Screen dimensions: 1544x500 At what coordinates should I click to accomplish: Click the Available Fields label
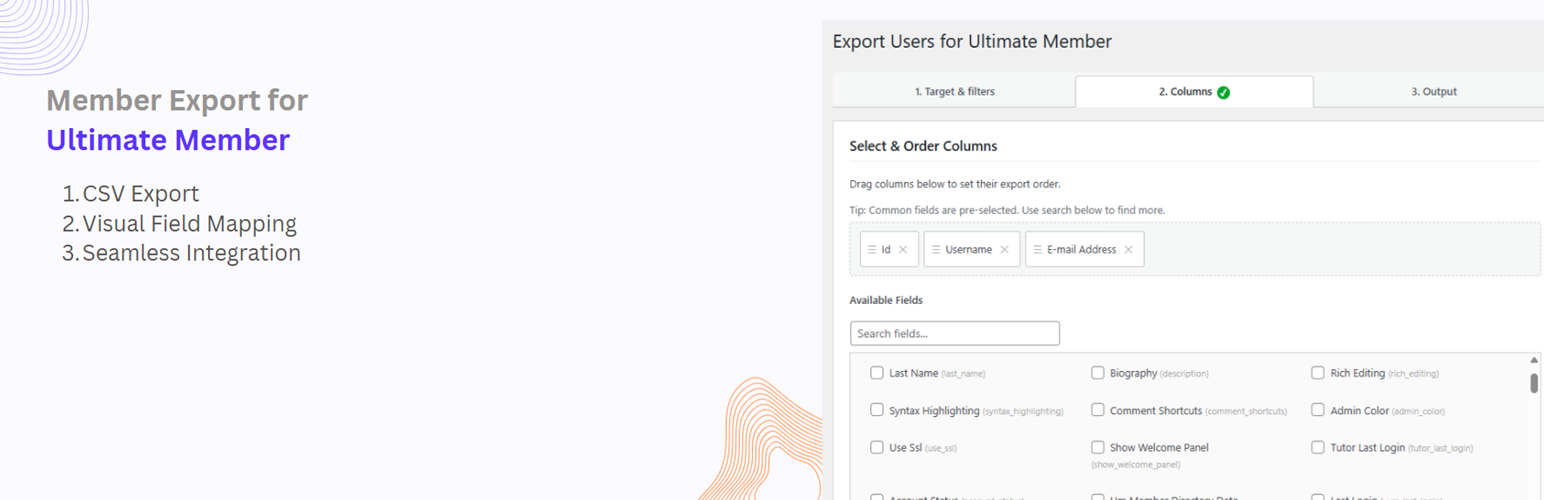click(x=886, y=300)
